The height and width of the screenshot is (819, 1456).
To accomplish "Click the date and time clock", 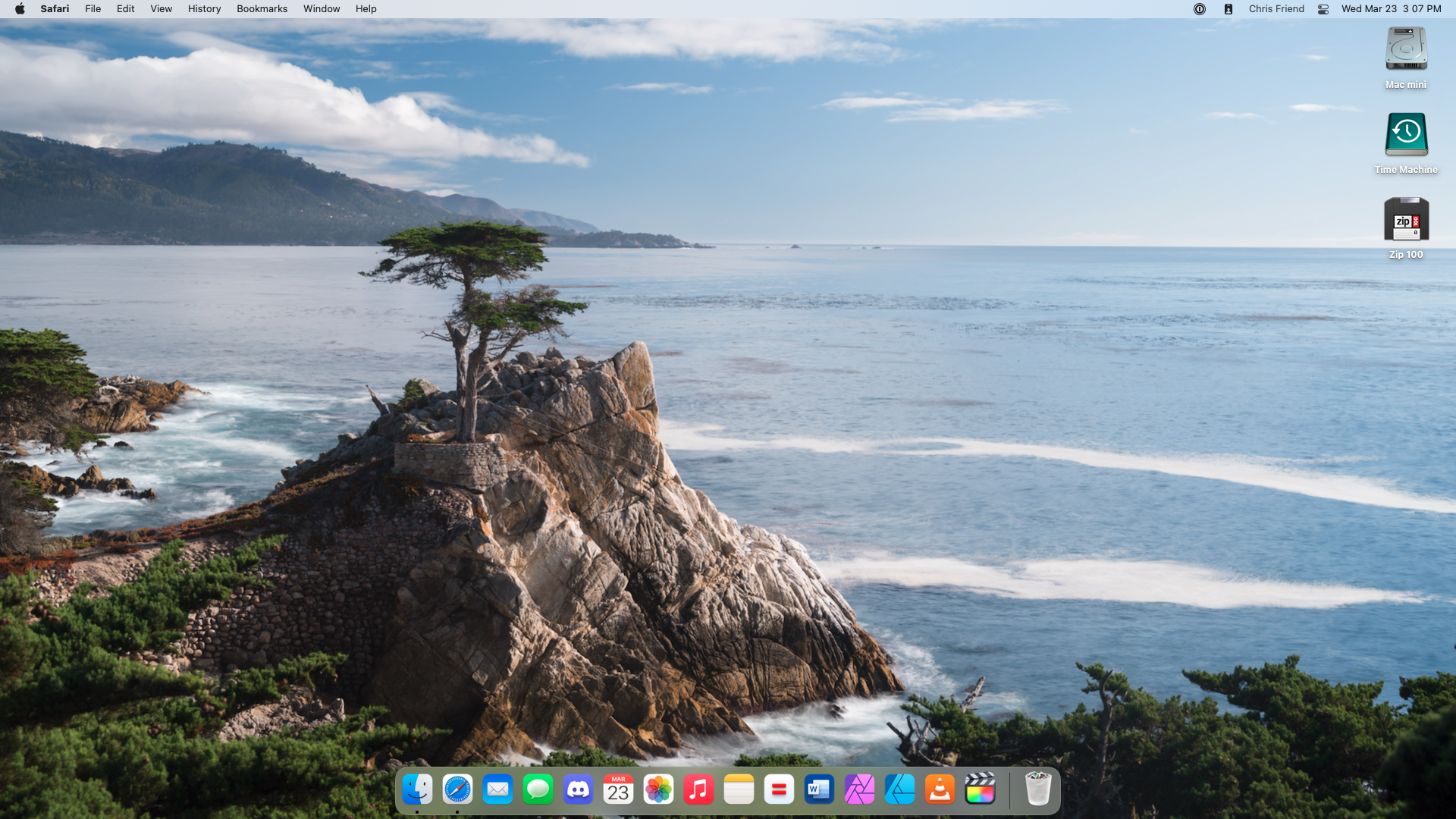I will click(x=1391, y=9).
